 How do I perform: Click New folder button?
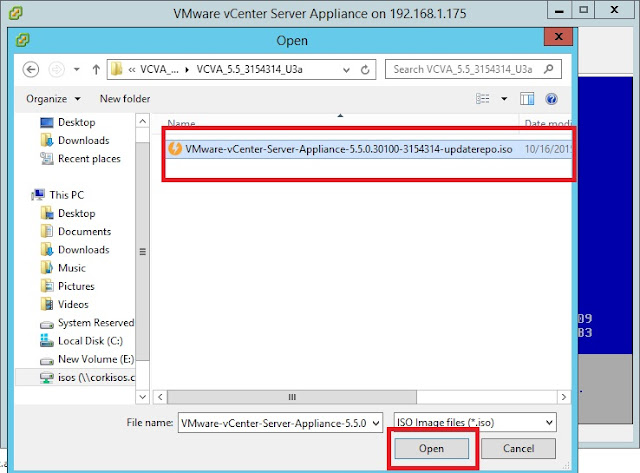coord(125,99)
